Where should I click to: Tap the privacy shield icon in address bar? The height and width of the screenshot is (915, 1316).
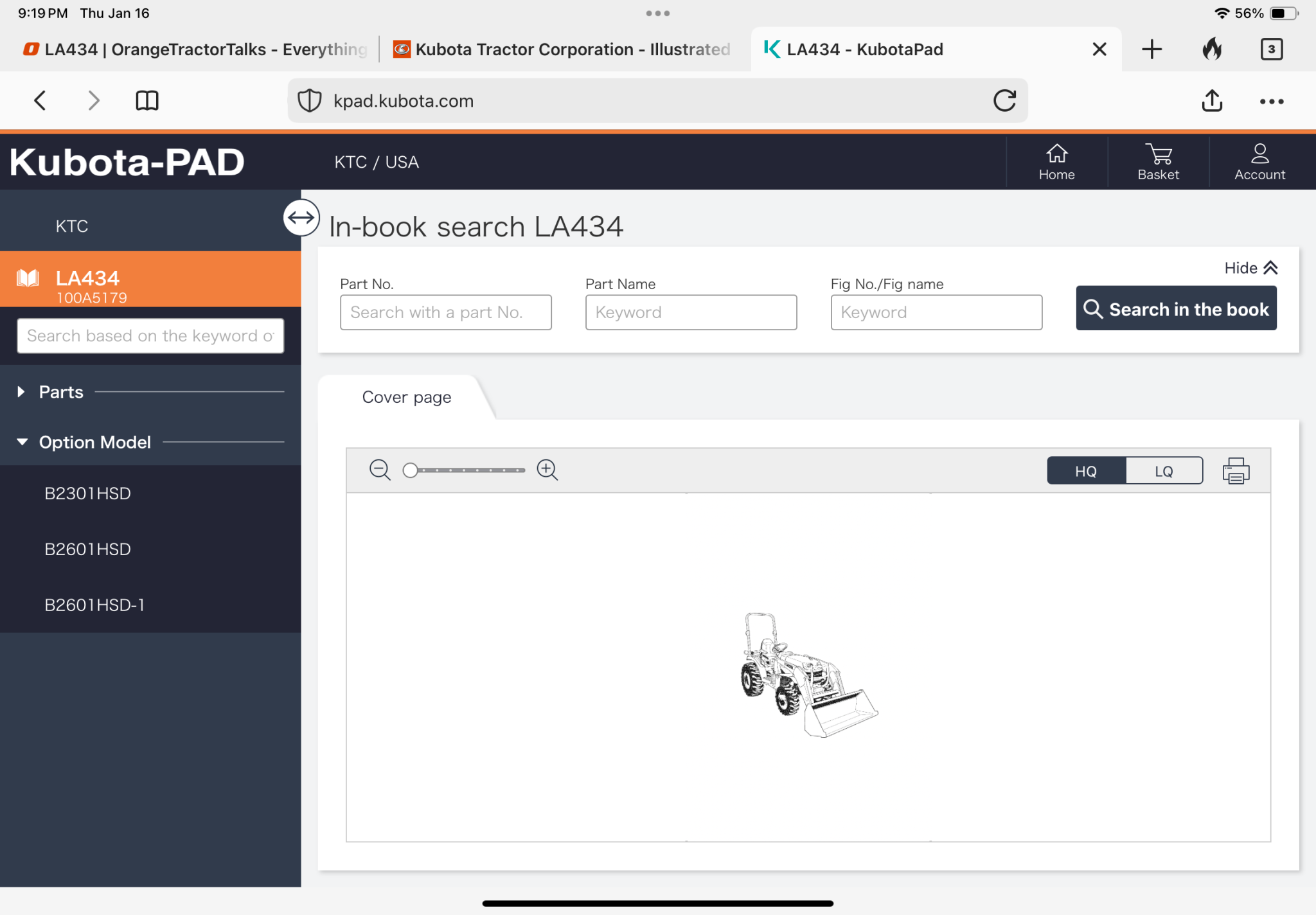click(309, 101)
